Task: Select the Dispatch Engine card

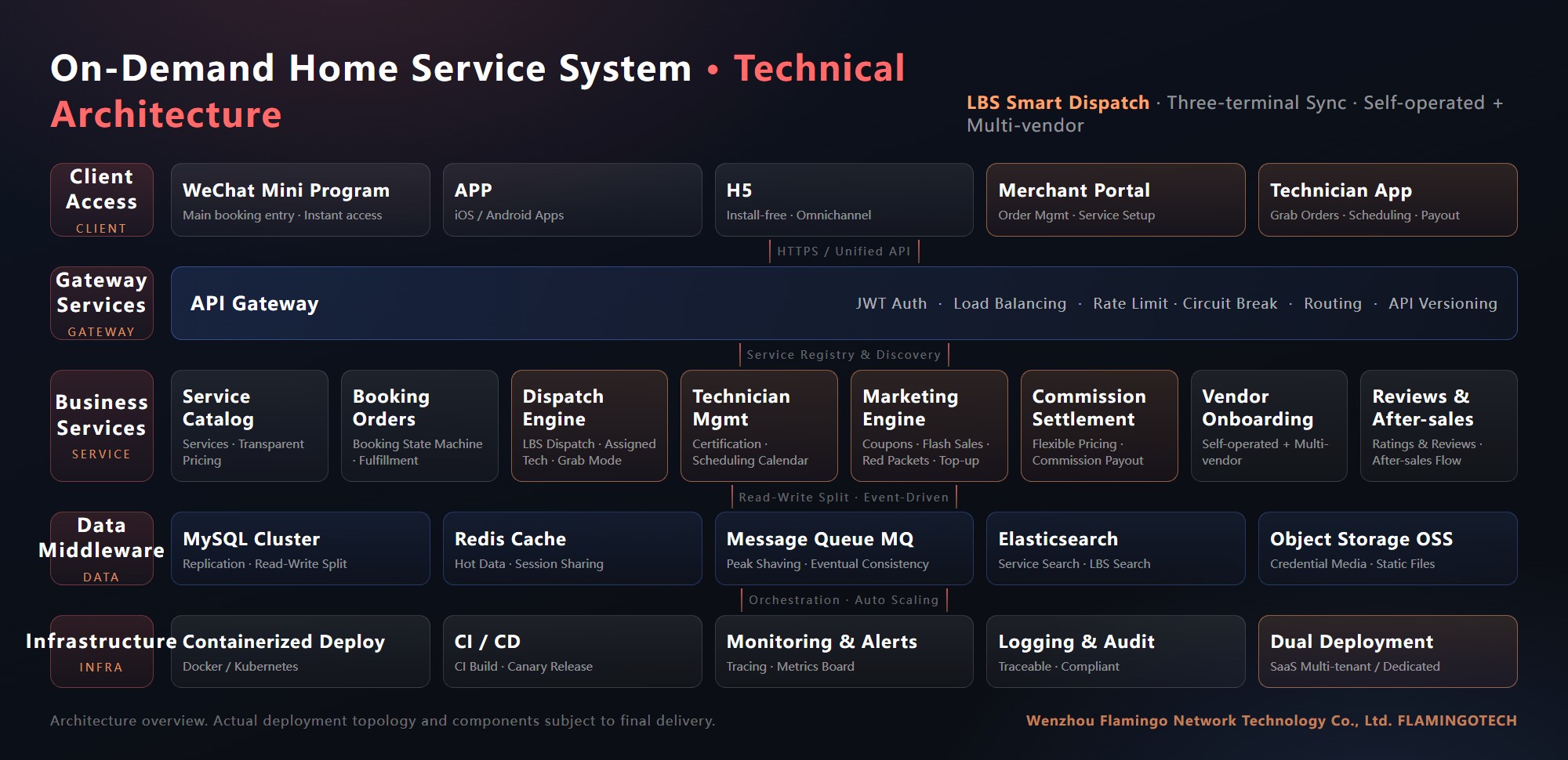Action: point(590,425)
